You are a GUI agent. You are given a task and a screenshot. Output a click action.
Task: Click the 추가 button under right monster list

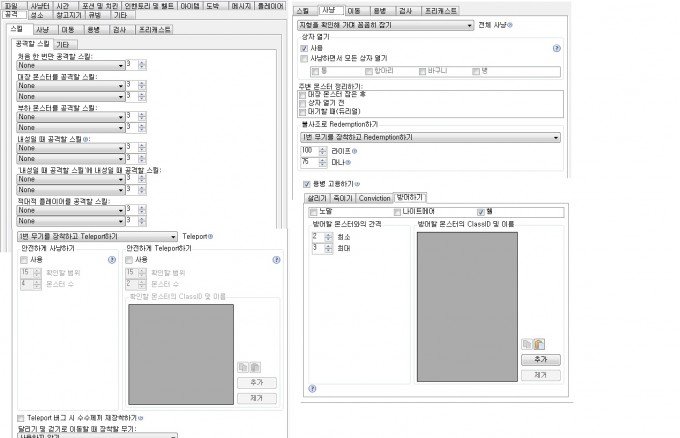pyautogui.click(x=541, y=359)
